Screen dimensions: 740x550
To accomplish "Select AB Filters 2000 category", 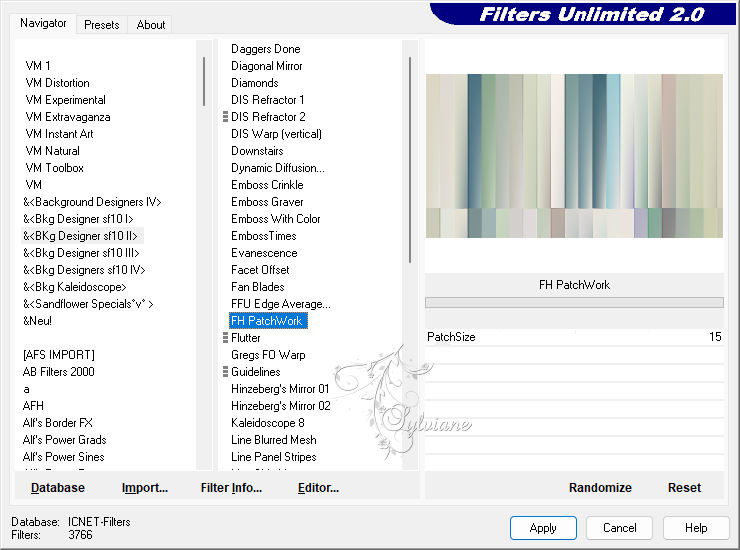I will [59, 372].
